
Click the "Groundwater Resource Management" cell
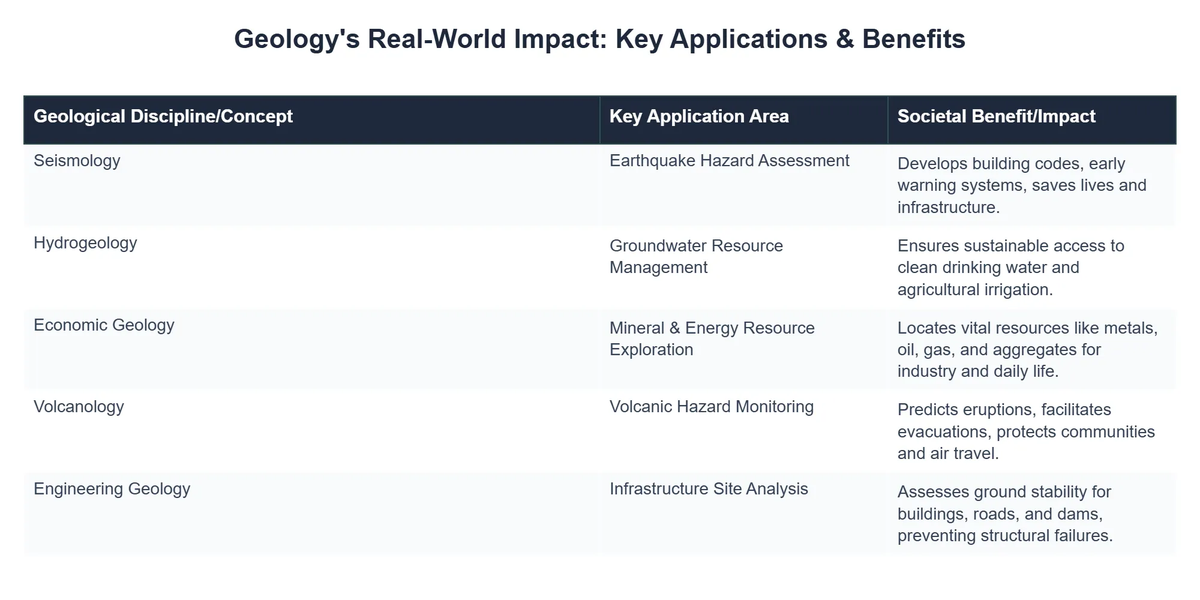[744, 267]
